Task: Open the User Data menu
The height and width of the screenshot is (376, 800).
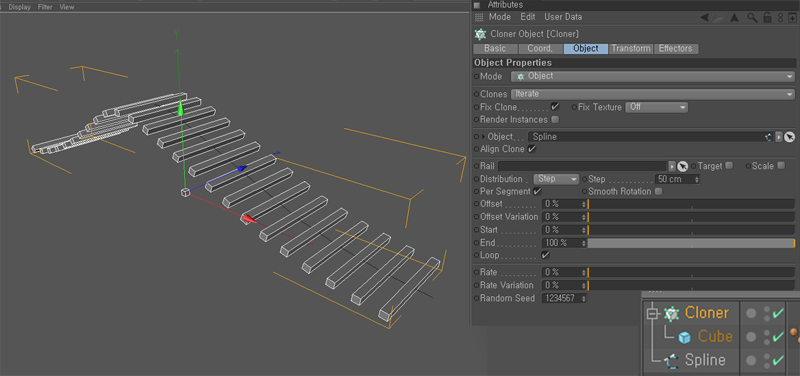Action: [x=563, y=17]
